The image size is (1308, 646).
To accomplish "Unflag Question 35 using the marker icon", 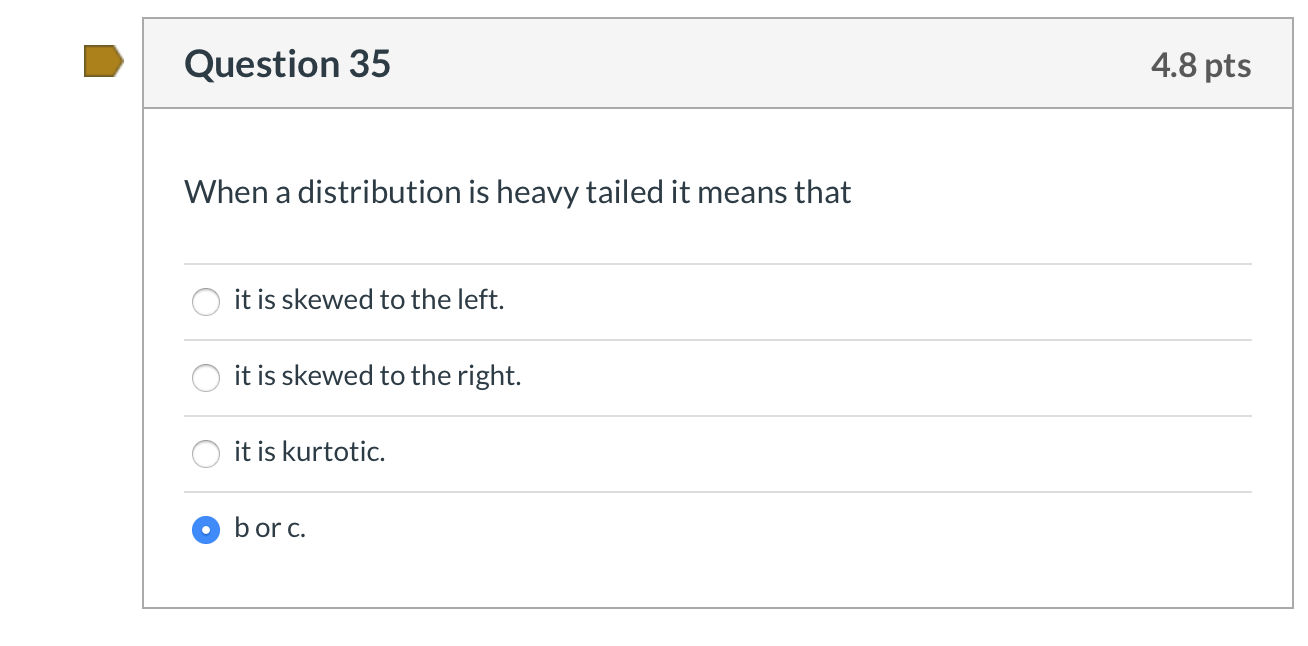I will (x=104, y=61).
